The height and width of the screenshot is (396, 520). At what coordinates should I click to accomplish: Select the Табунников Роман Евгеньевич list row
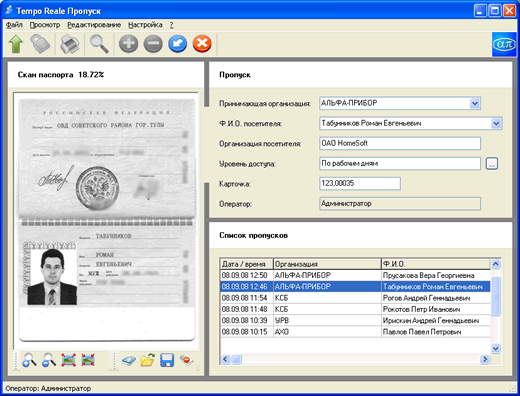(x=355, y=287)
